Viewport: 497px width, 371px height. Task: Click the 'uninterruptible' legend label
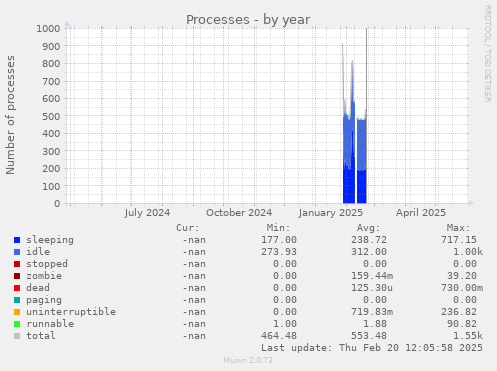pyautogui.click(x=71, y=312)
